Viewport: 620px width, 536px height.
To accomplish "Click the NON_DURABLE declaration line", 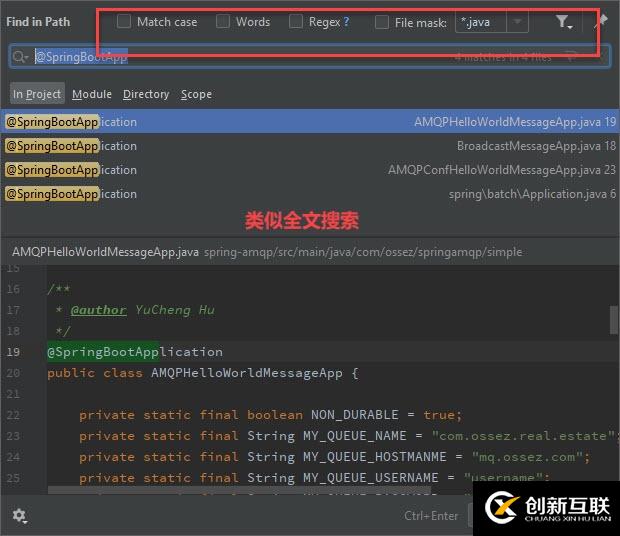I will [x=270, y=415].
